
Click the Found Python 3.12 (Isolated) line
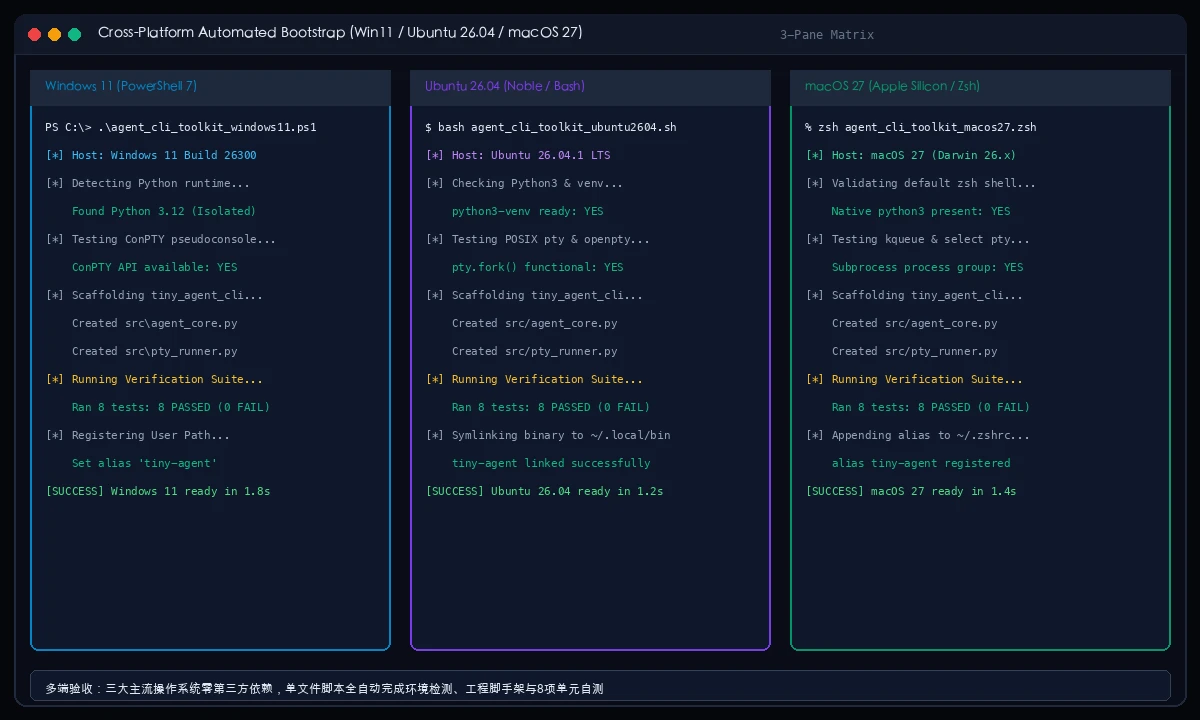pos(164,212)
